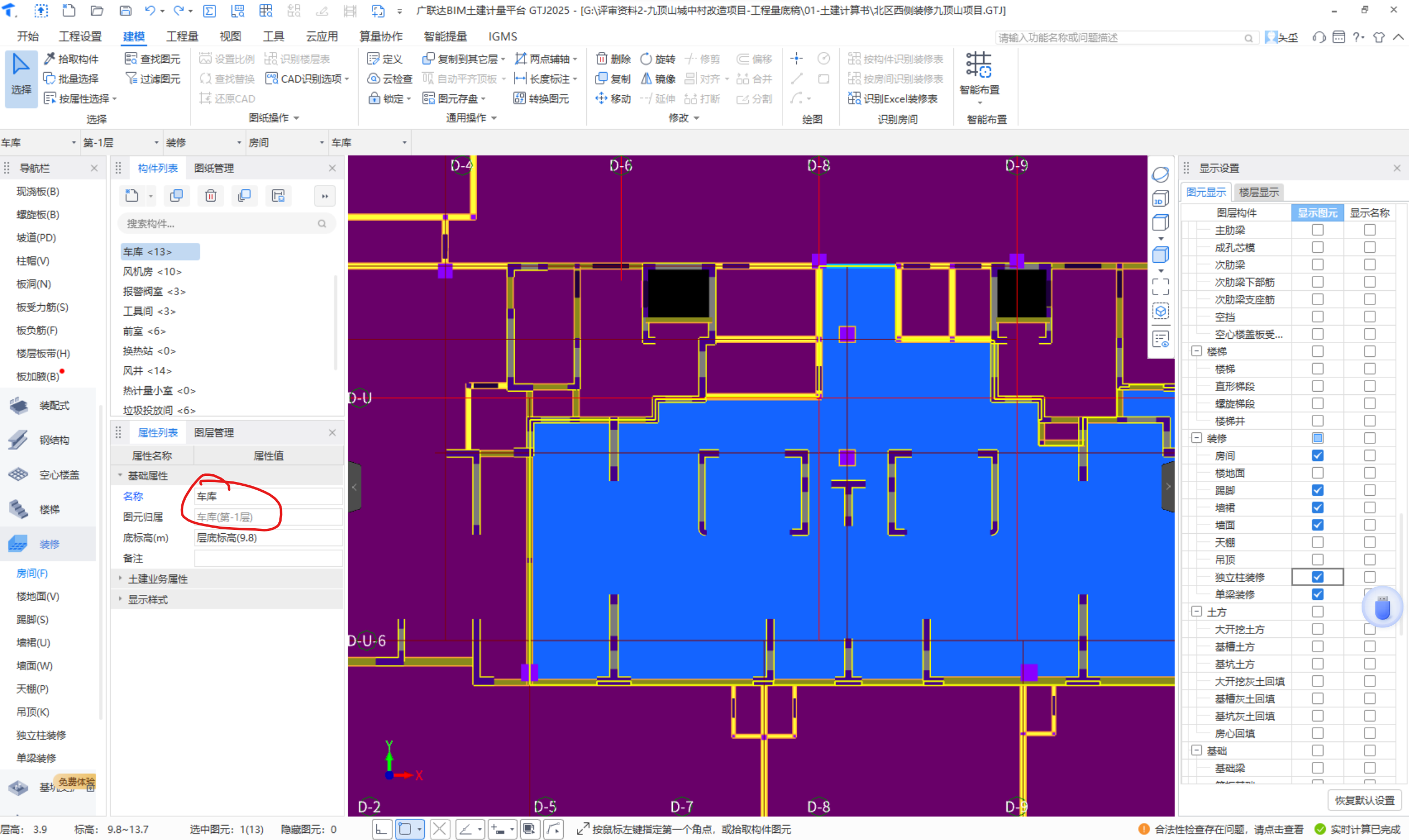Click the 移动 move tool
This screenshot has width=1409, height=840.
613,99
